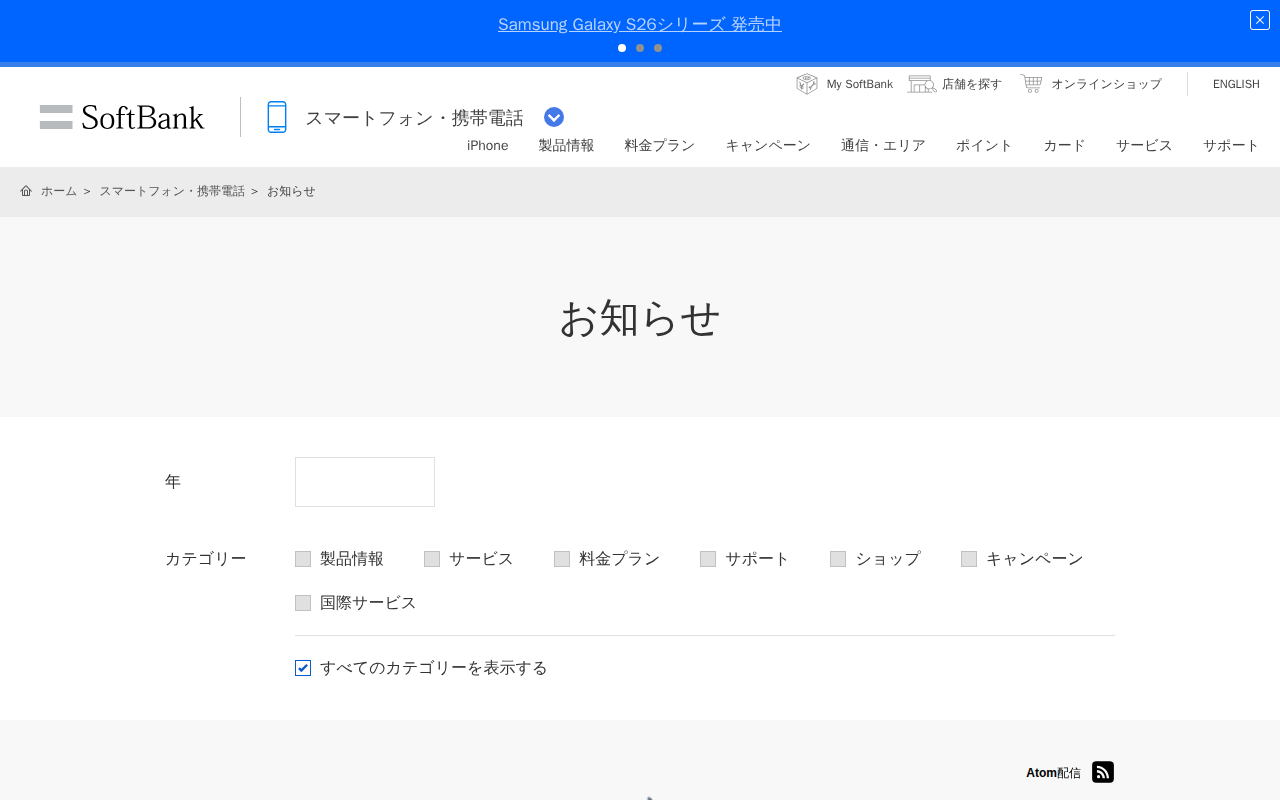Open the サポート menu item

tap(1231, 146)
